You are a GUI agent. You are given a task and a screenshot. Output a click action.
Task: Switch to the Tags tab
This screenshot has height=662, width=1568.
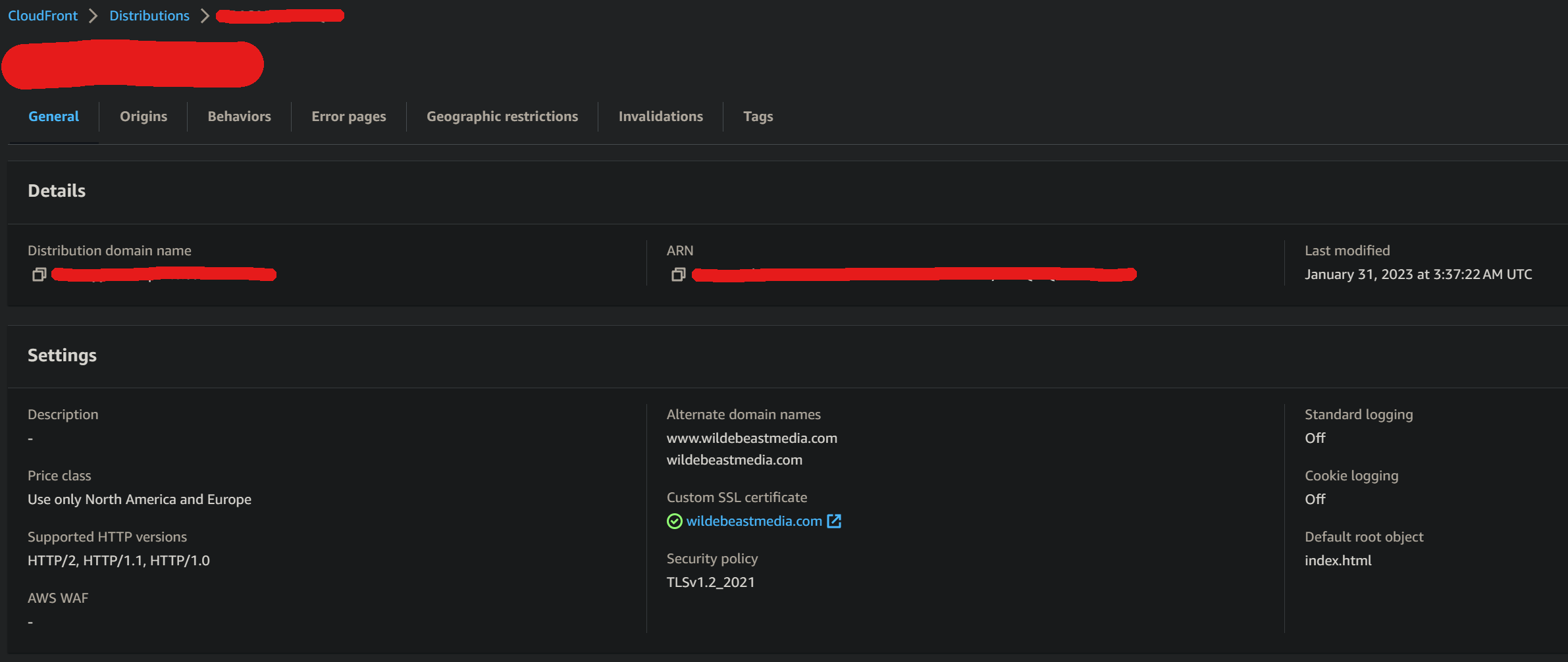point(758,116)
